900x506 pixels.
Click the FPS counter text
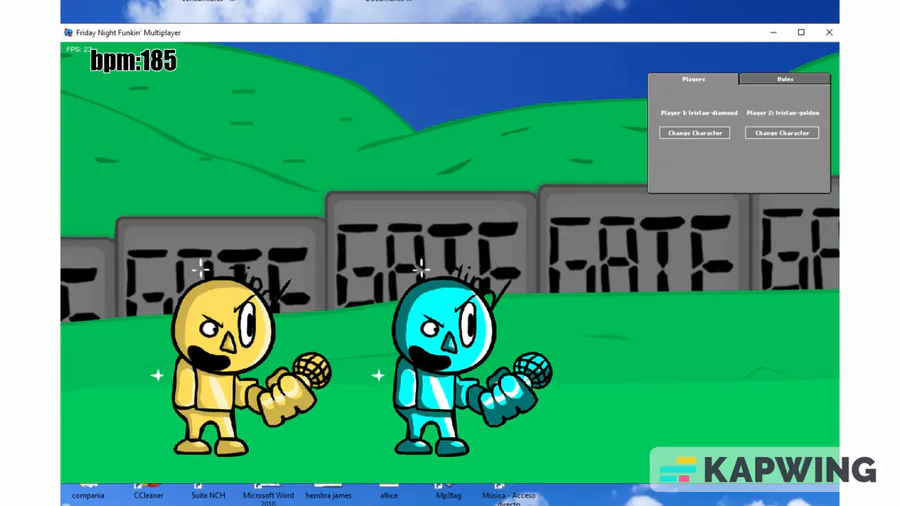coord(79,49)
